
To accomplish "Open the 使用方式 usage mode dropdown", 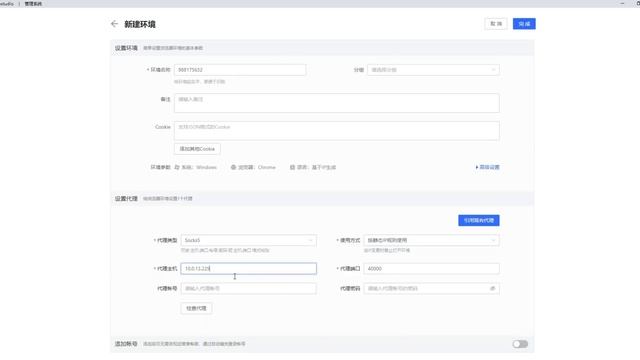I will coord(431,240).
